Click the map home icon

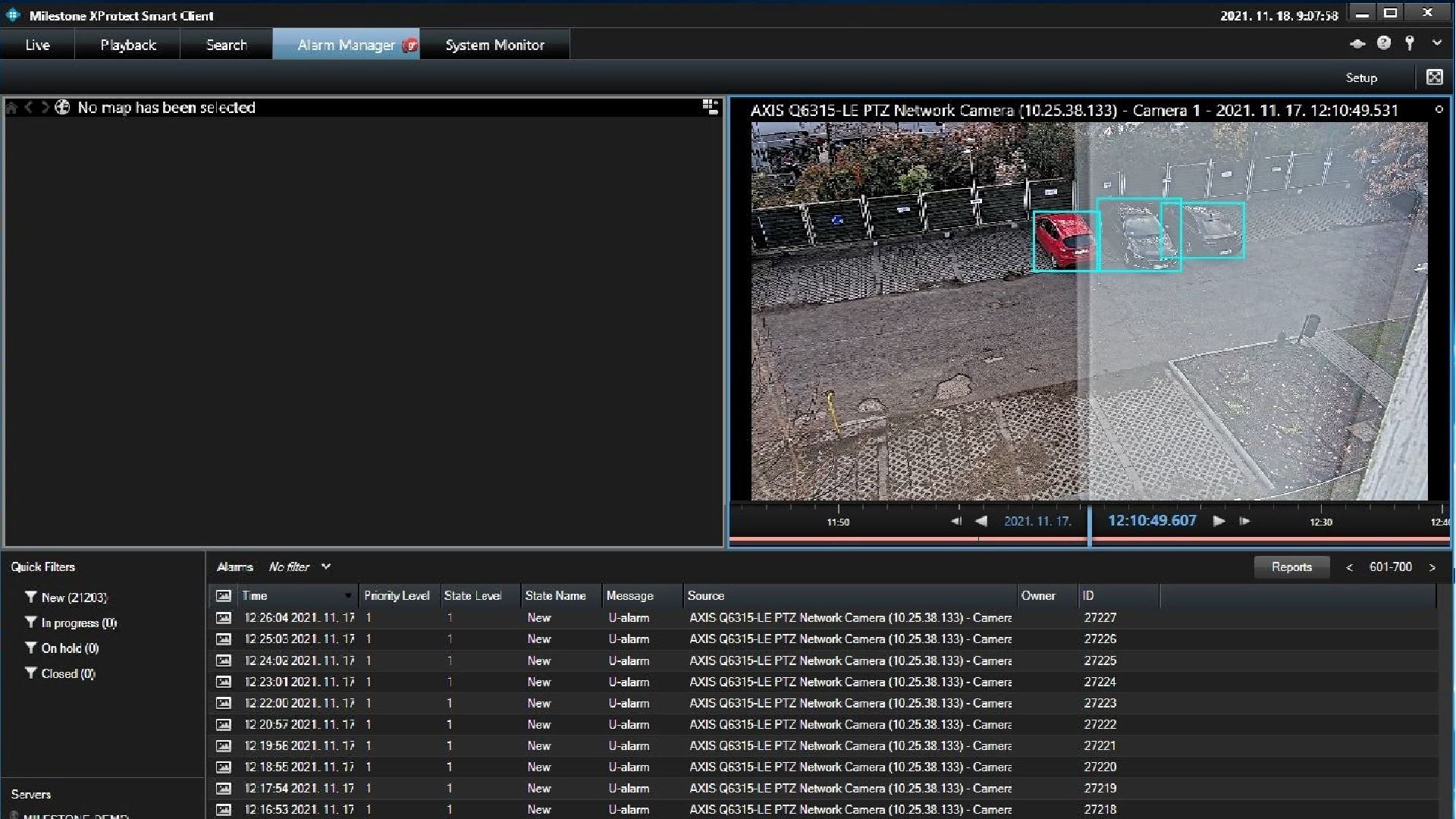11,108
